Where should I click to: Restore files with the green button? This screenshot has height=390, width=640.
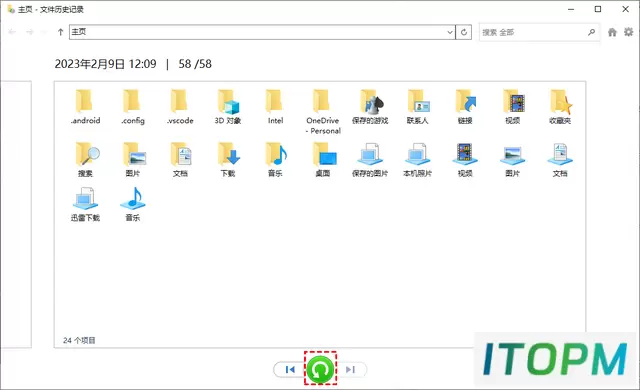(320, 369)
